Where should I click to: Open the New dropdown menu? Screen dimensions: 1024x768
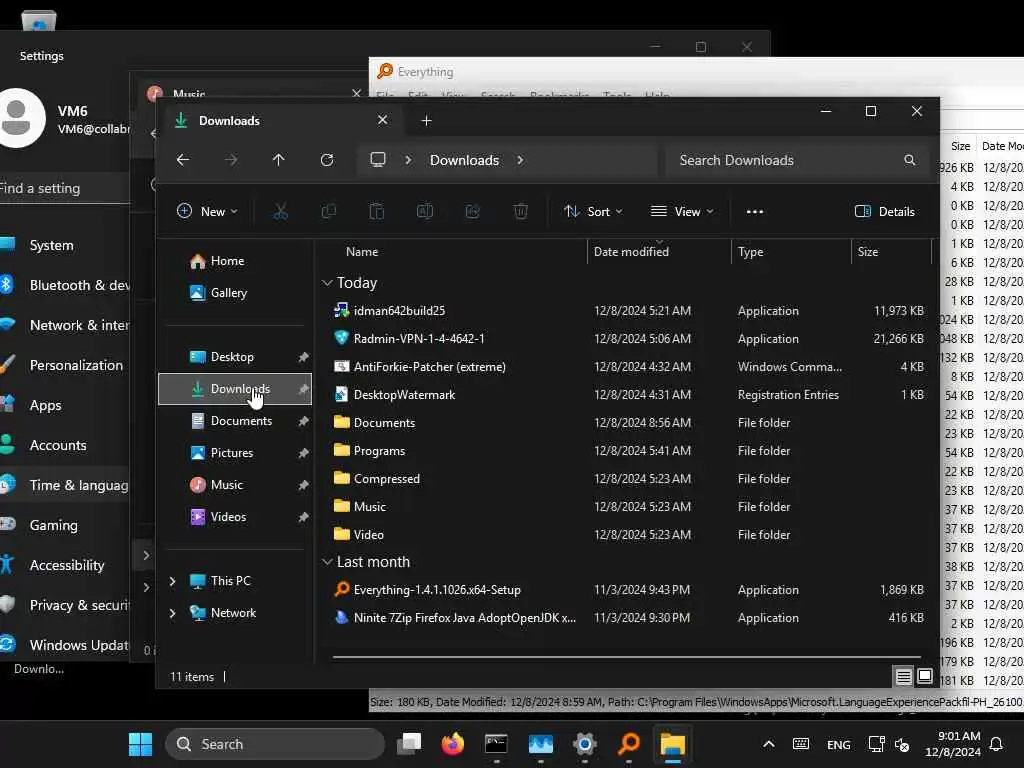207,212
